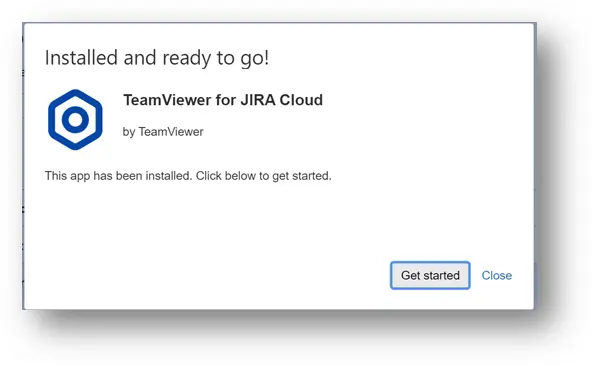Choose the blue Close text link
Screen dimensions: 592x365
(x=496, y=276)
